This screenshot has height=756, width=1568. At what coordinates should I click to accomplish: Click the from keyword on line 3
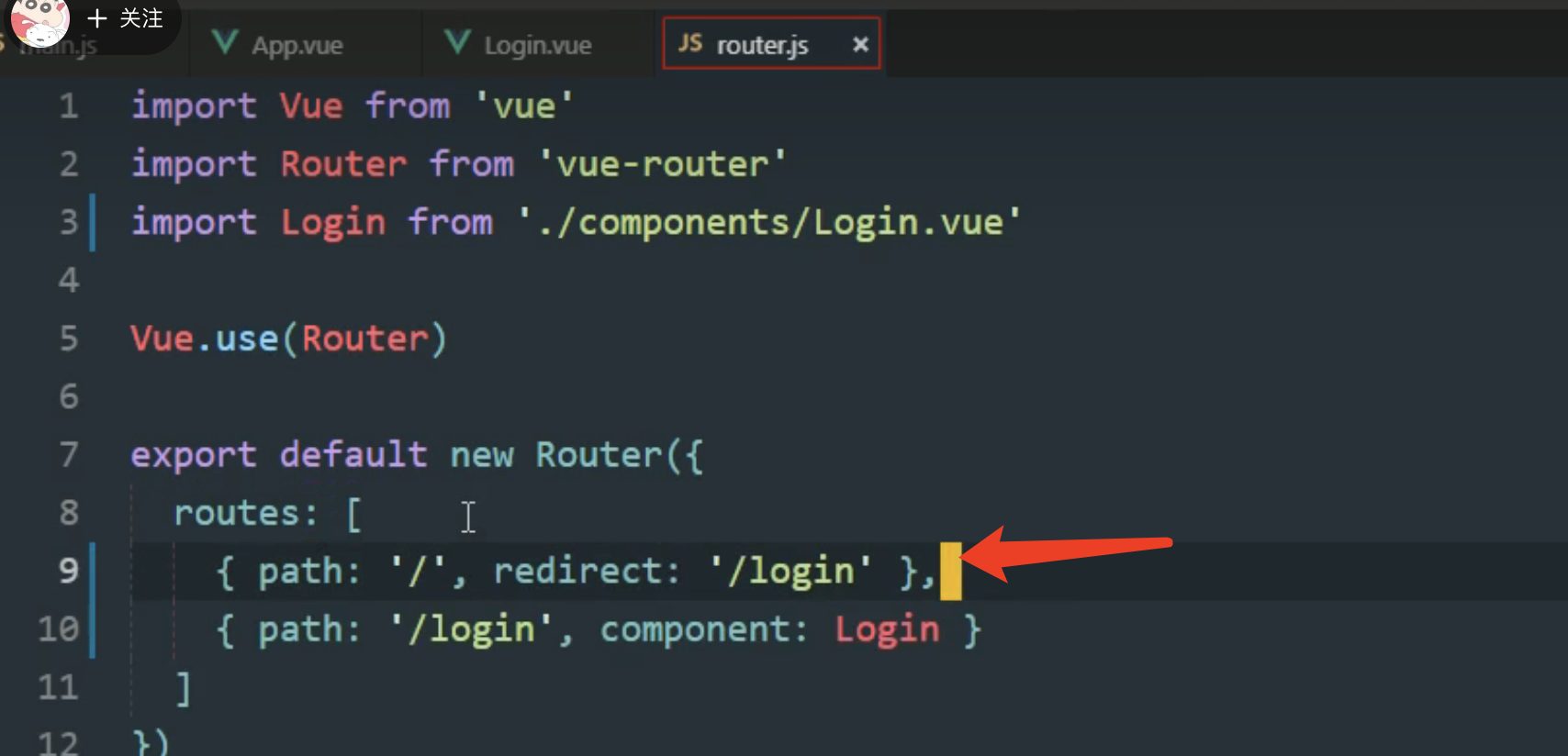pos(451,222)
